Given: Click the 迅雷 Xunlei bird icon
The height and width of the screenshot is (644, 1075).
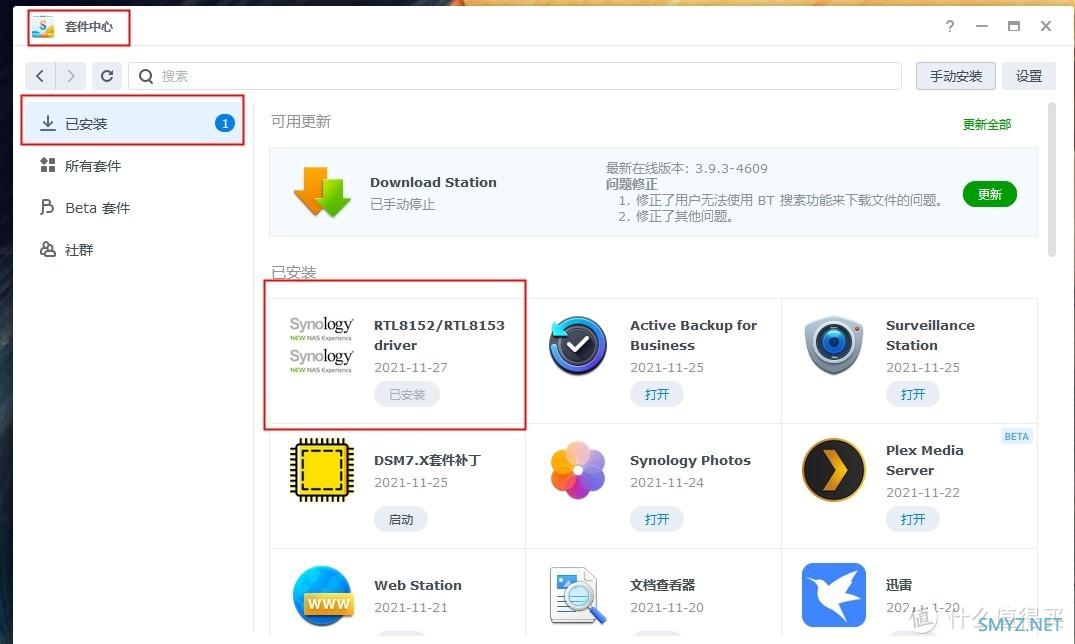Looking at the screenshot, I should tap(834, 595).
